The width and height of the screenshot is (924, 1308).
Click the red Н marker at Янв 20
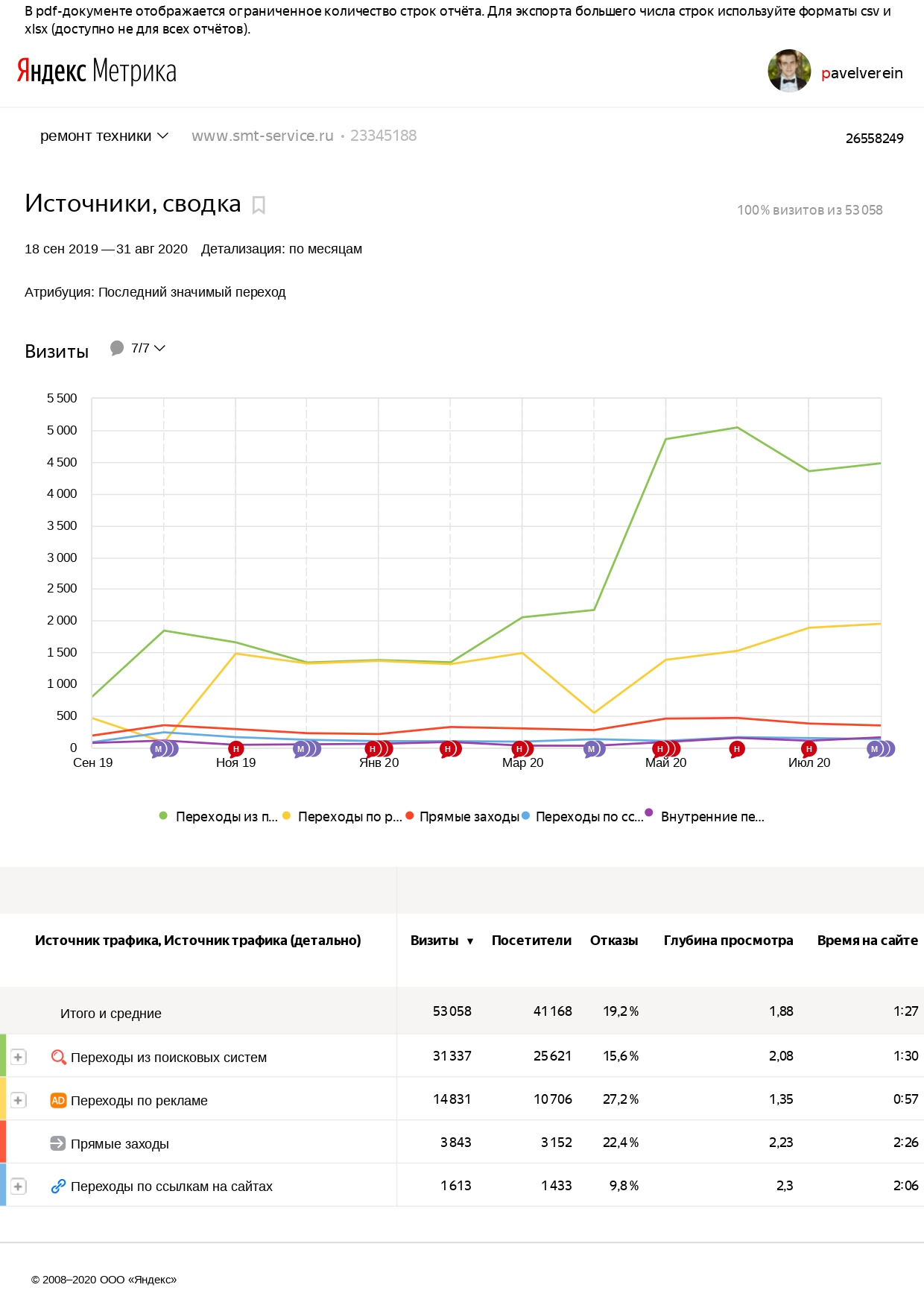point(373,749)
